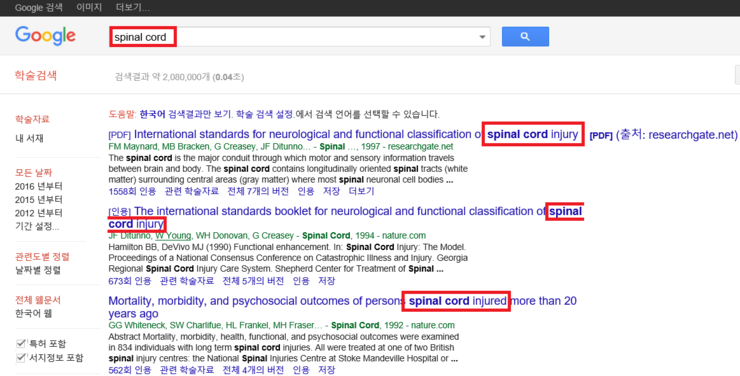
Task: Select the 모든 날짜 filter
Action: (34, 173)
